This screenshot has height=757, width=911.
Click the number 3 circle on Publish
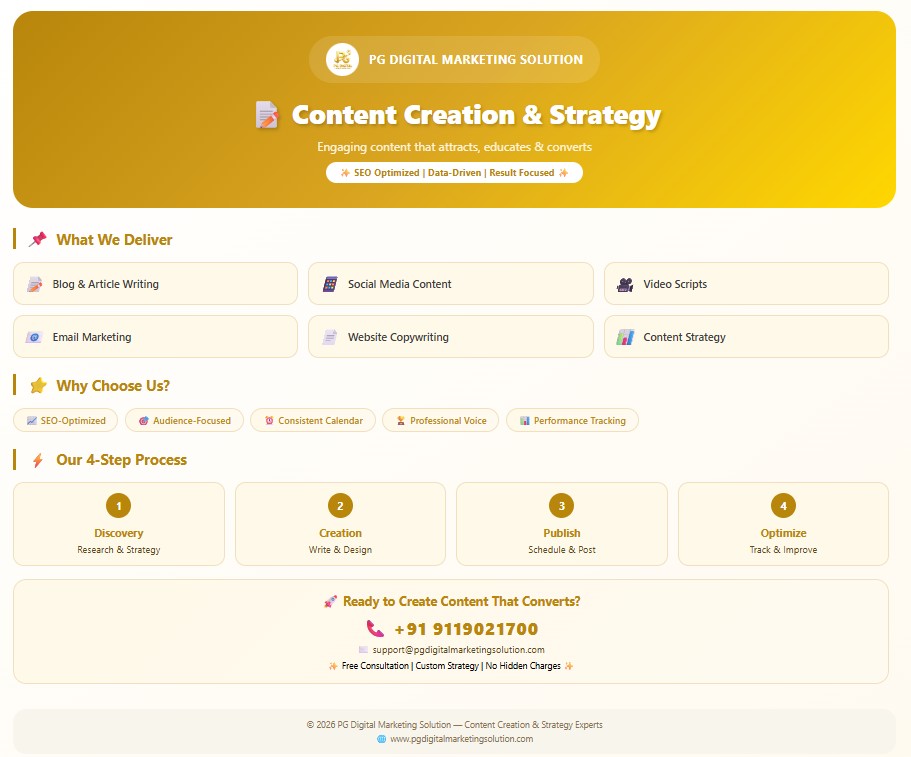(x=562, y=505)
